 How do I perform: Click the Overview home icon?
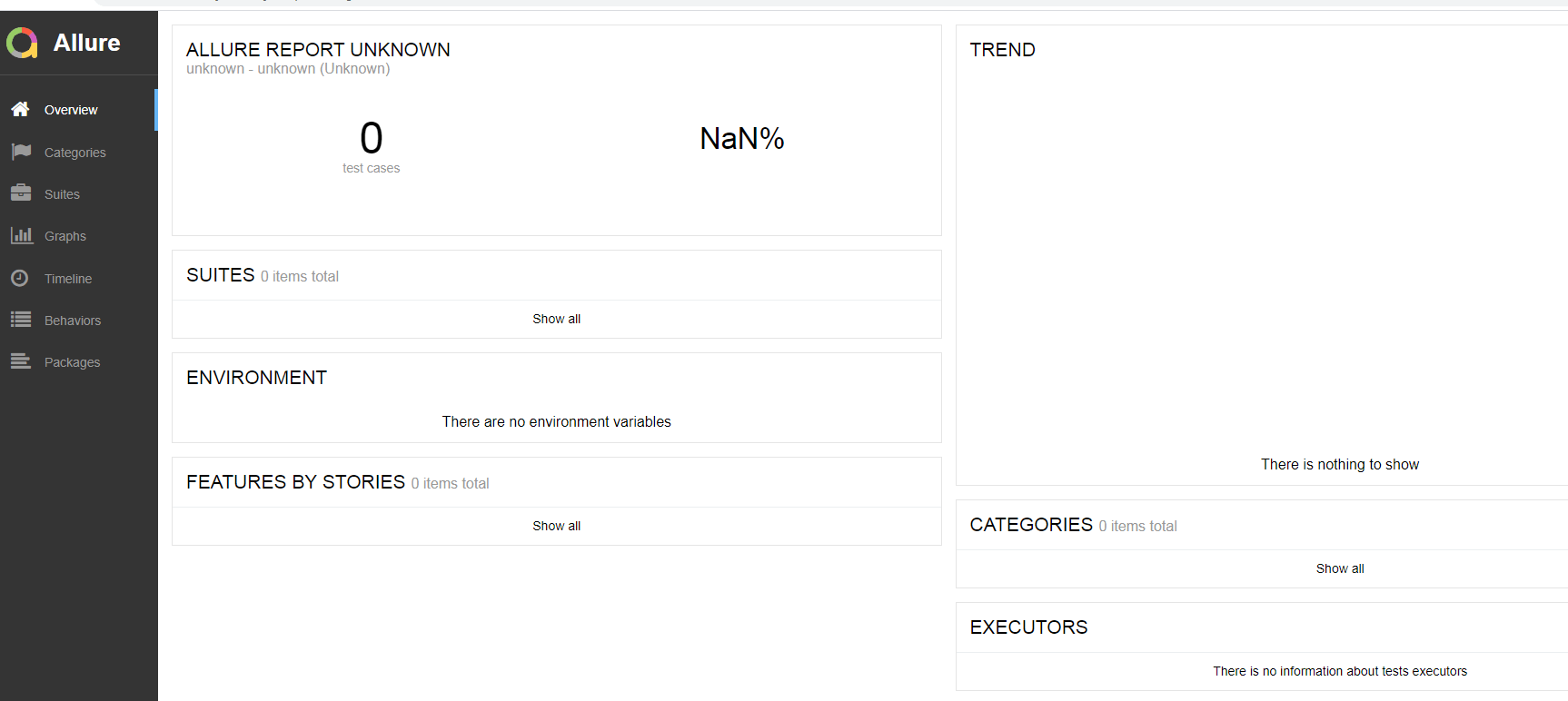coord(20,109)
